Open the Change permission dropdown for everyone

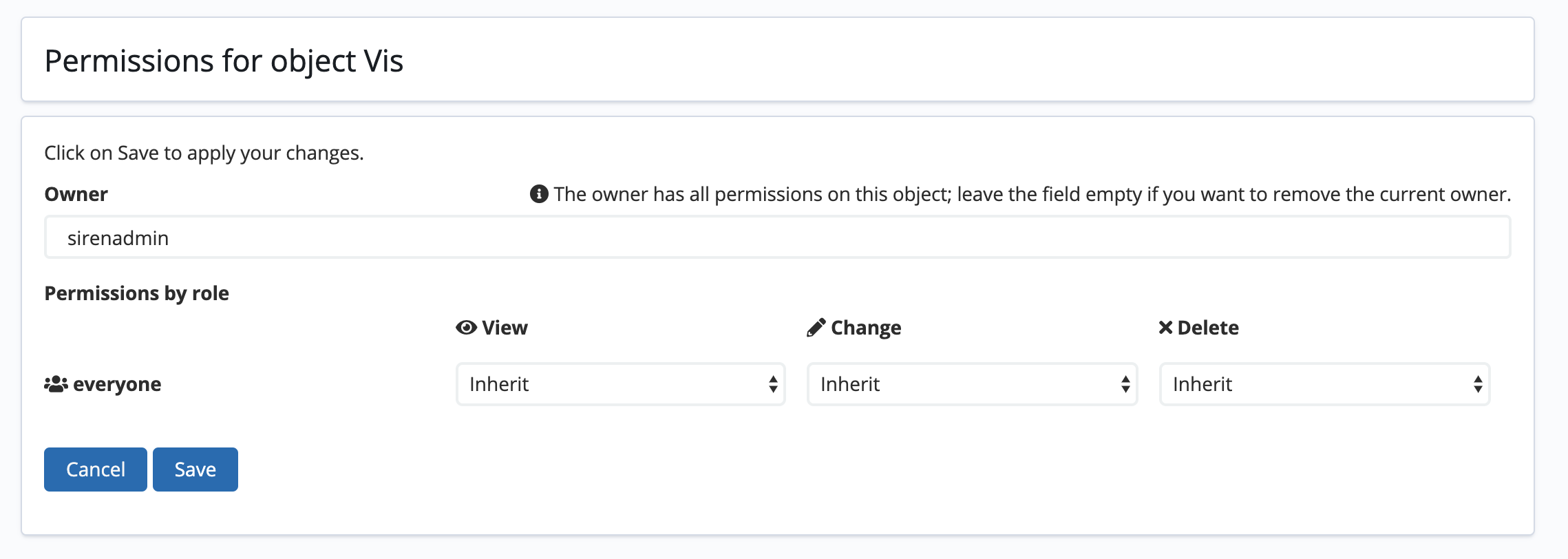971,384
